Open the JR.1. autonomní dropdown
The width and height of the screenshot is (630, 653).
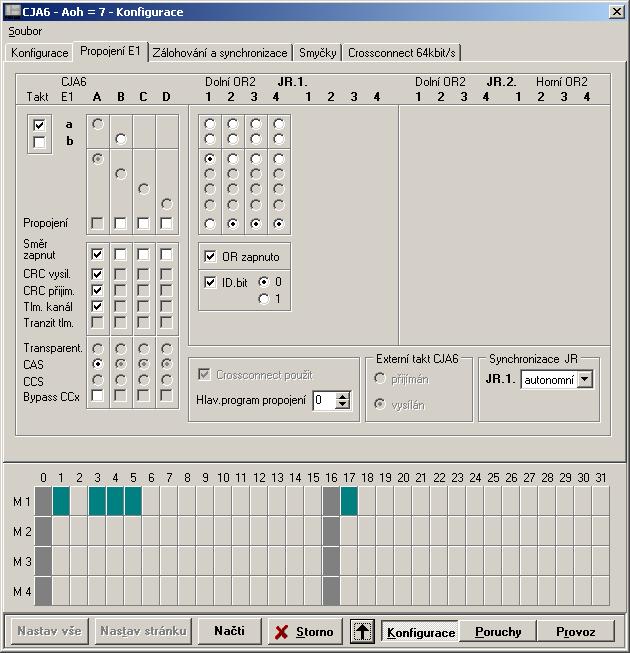click(x=585, y=379)
